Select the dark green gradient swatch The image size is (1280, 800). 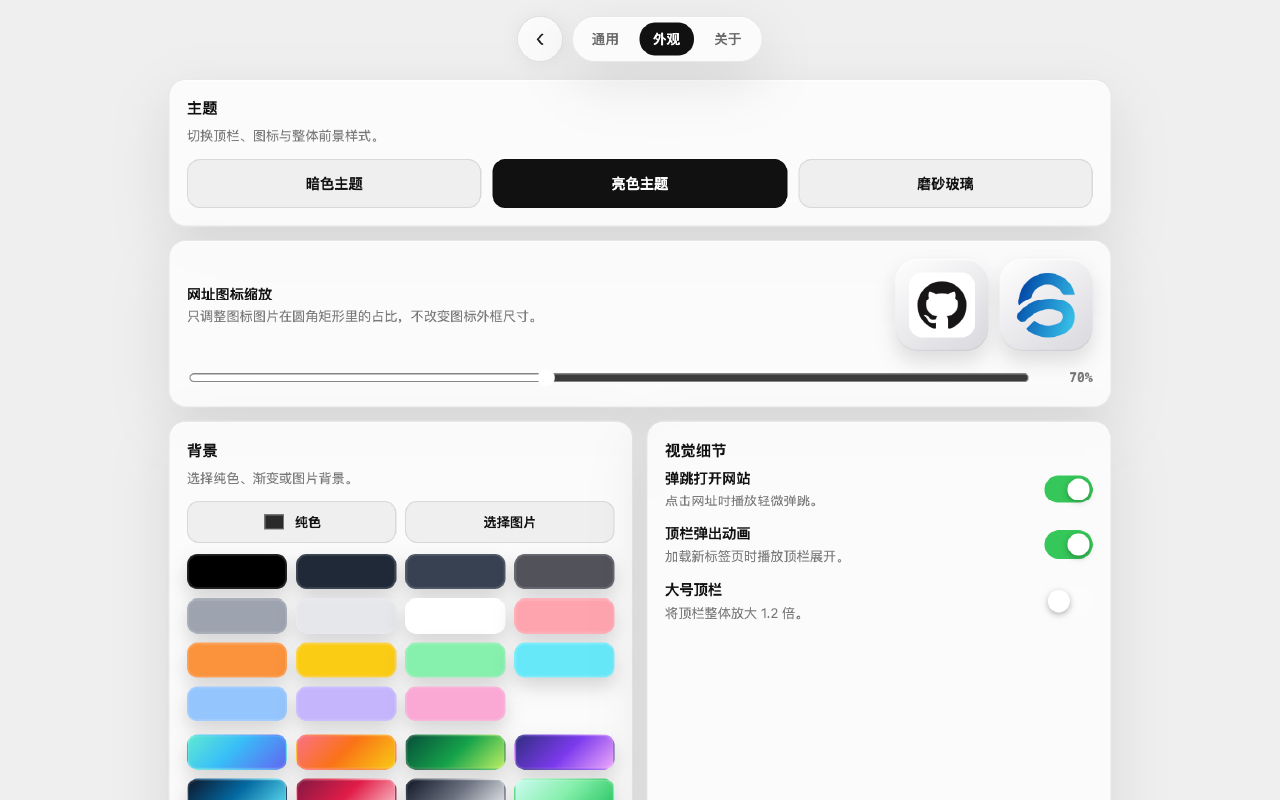[x=455, y=752]
